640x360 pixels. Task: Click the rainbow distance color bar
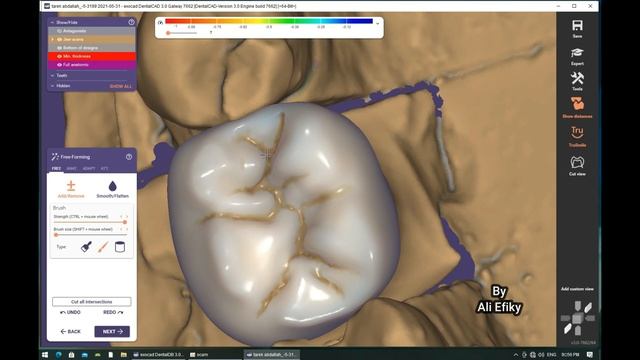[269, 21]
